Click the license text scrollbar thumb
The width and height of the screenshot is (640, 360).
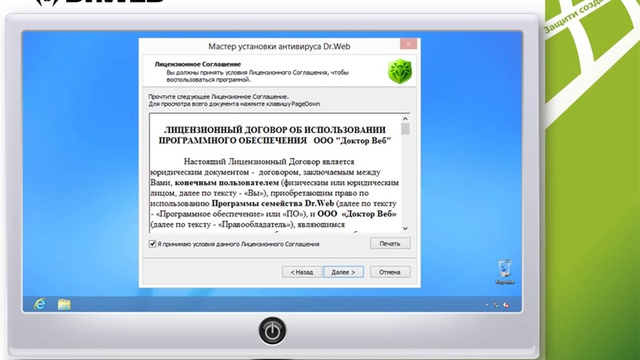[x=405, y=129]
